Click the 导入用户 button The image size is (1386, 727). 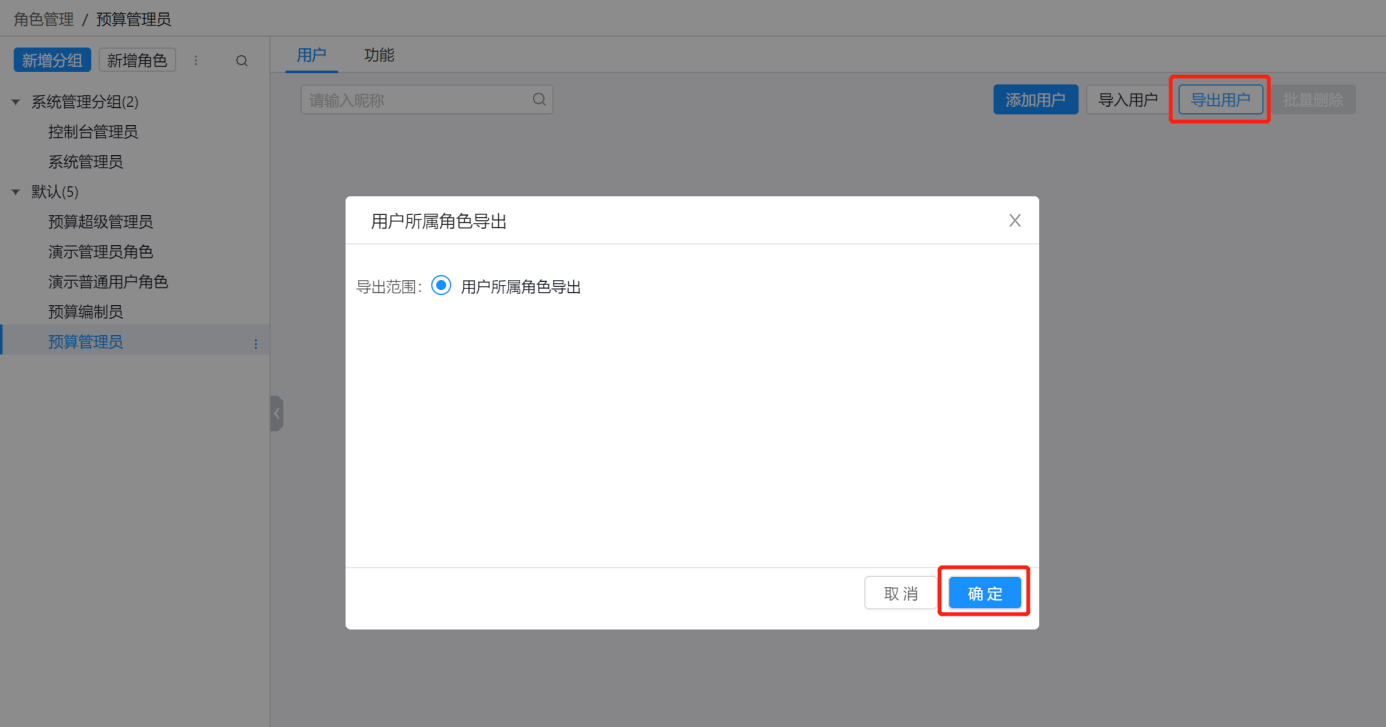point(1128,100)
